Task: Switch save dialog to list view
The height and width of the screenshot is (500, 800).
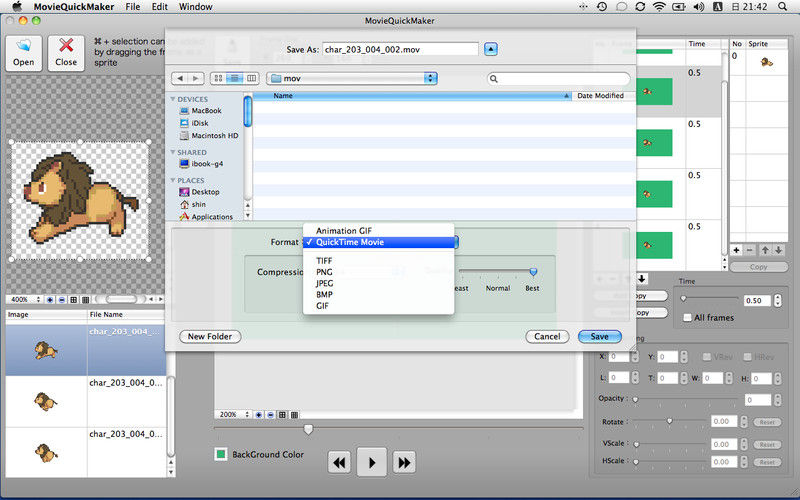Action: click(x=235, y=78)
